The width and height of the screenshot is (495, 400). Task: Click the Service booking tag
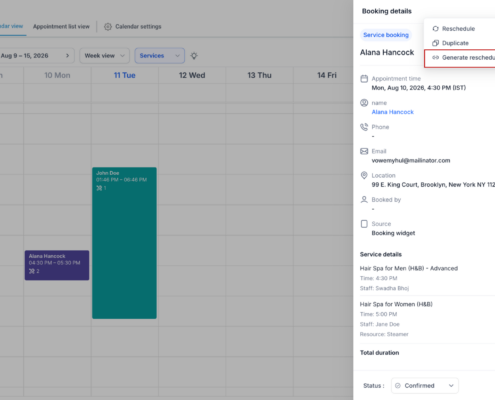coord(386,35)
